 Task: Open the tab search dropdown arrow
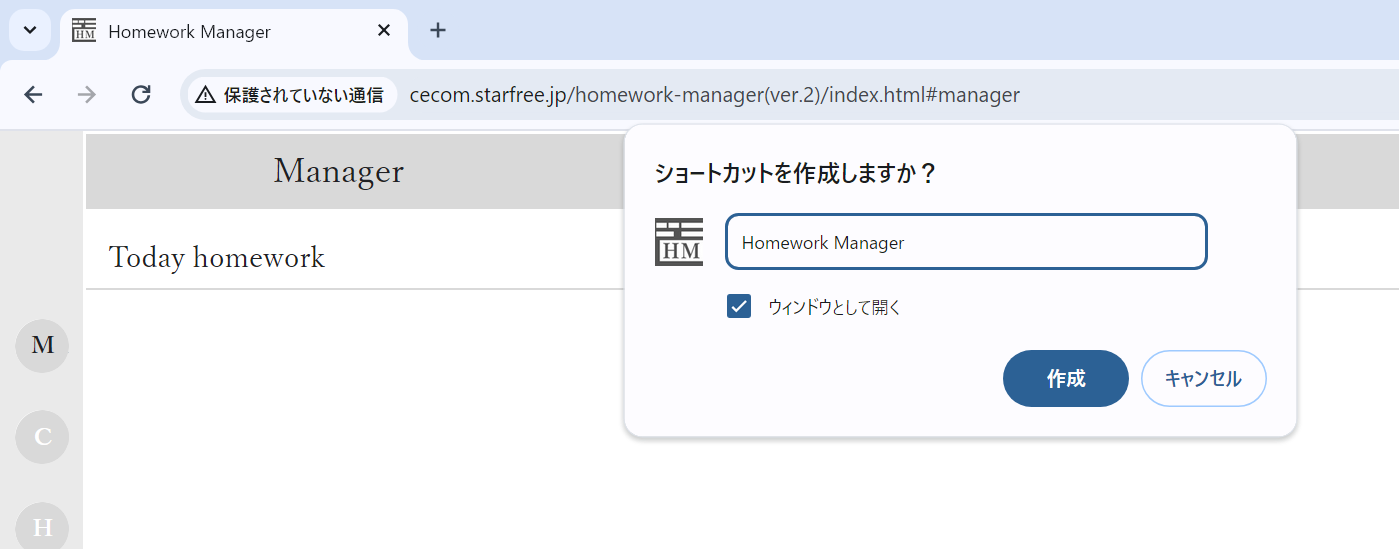30,30
